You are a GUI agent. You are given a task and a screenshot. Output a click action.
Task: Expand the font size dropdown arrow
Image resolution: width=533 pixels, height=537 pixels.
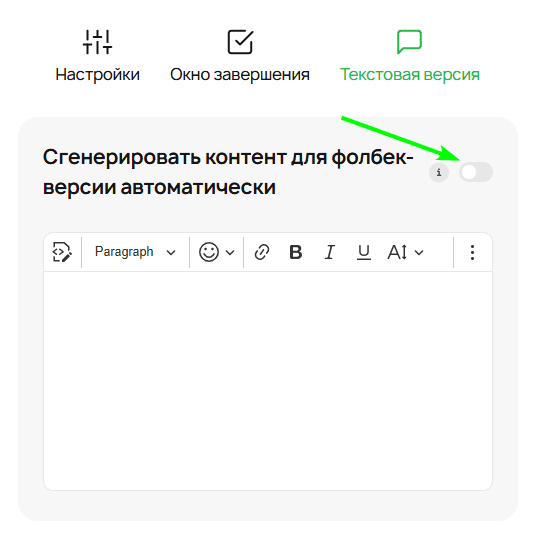(419, 253)
